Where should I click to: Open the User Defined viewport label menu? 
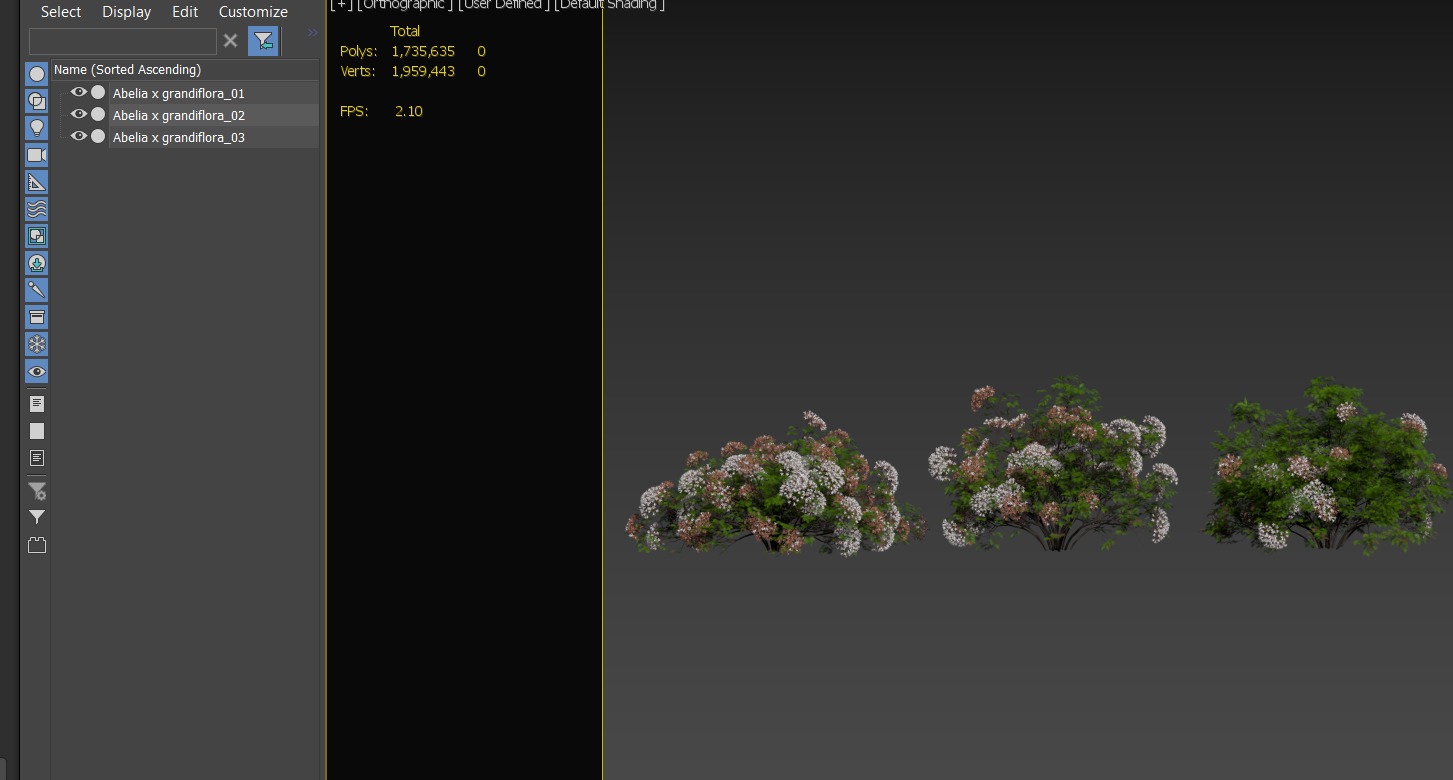(503, 5)
